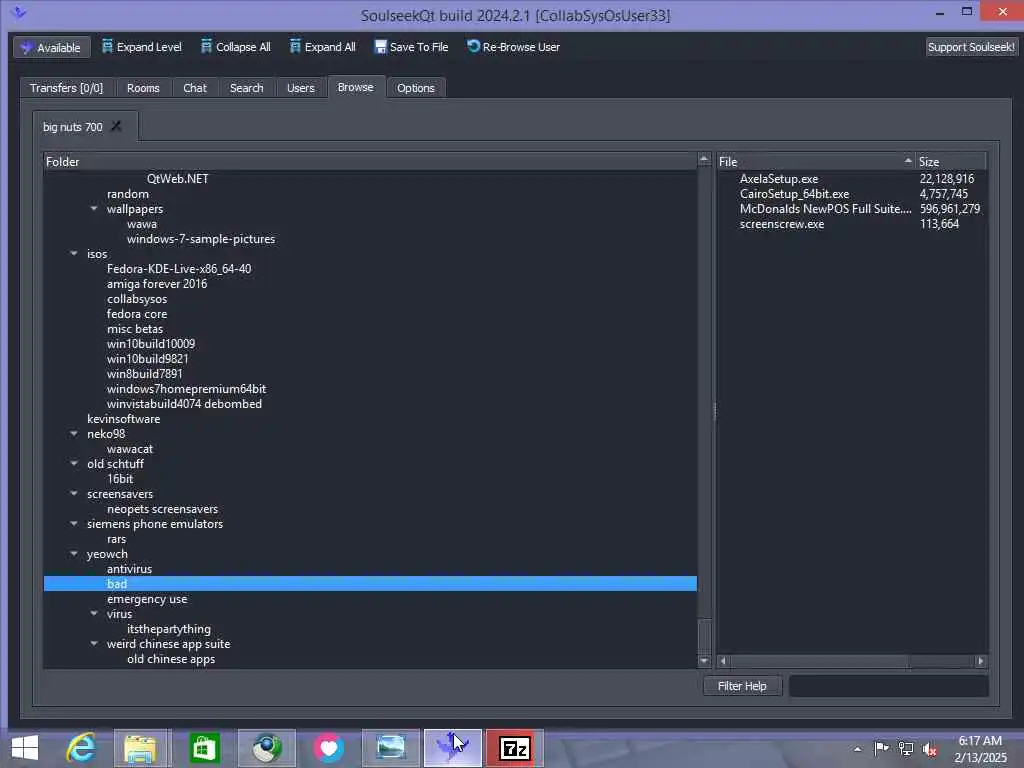
Task: Collapse the yeowch folder
Action: [74, 554]
